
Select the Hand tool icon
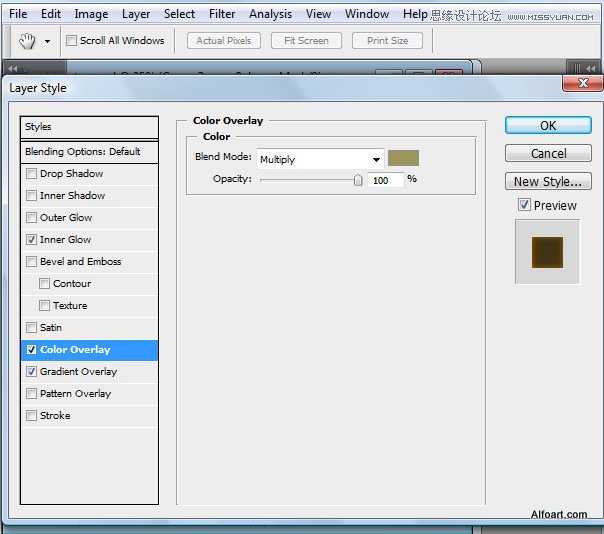27,41
